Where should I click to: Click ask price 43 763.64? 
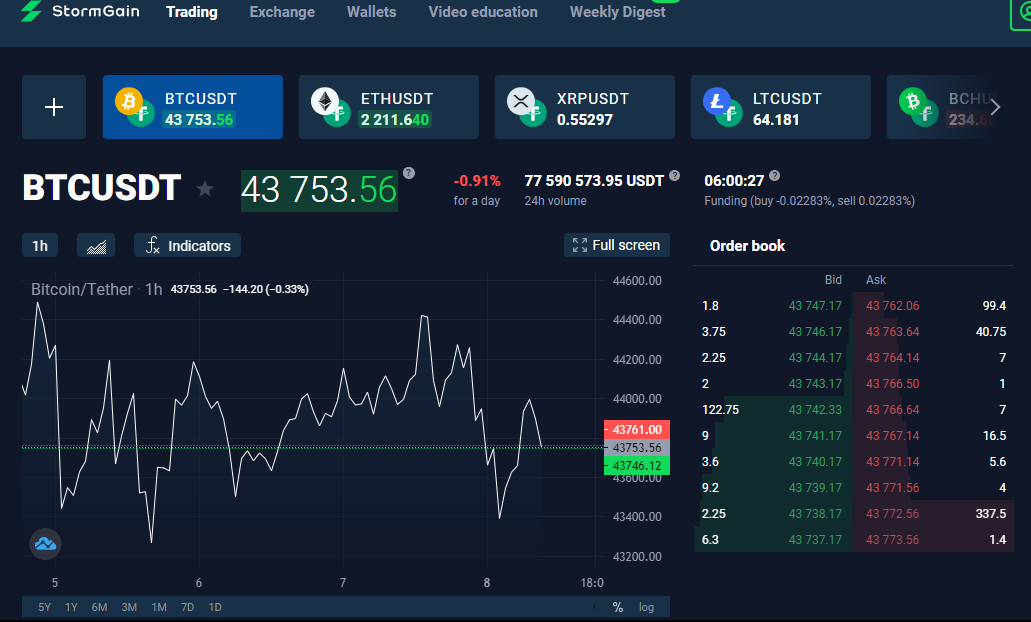pos(892,331)
